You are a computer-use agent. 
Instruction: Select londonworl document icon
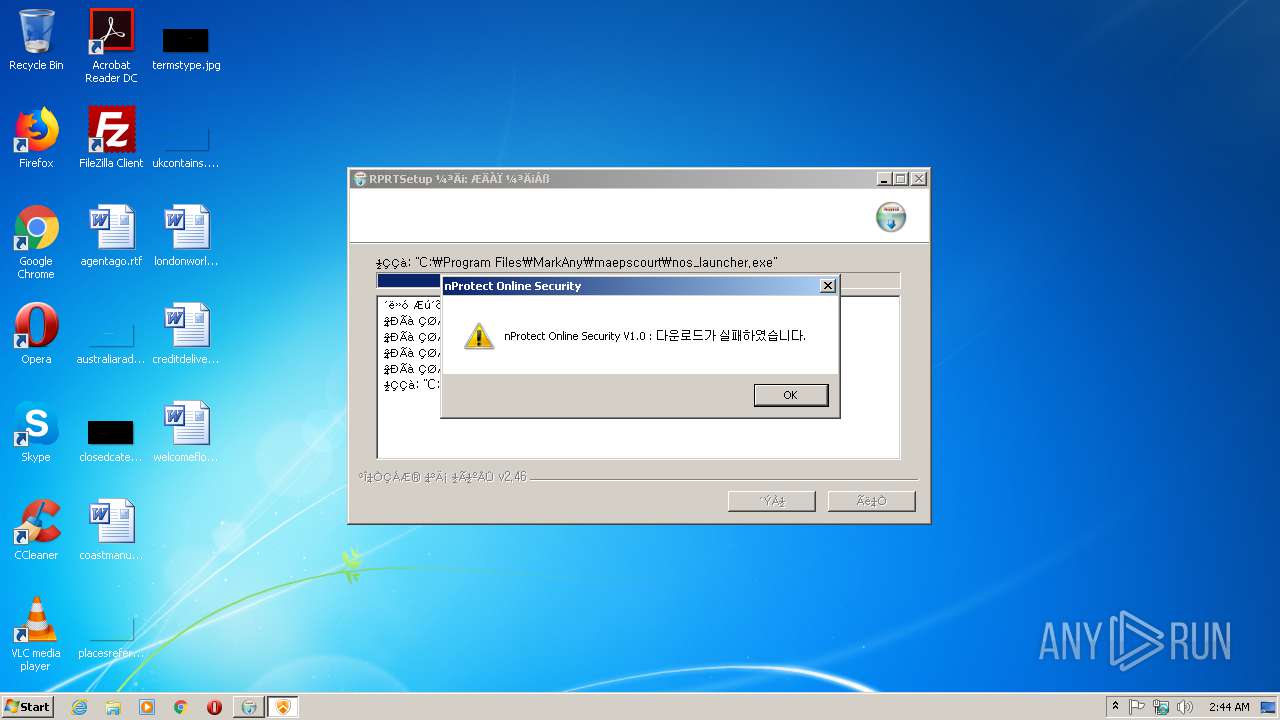tap(186, 236)
